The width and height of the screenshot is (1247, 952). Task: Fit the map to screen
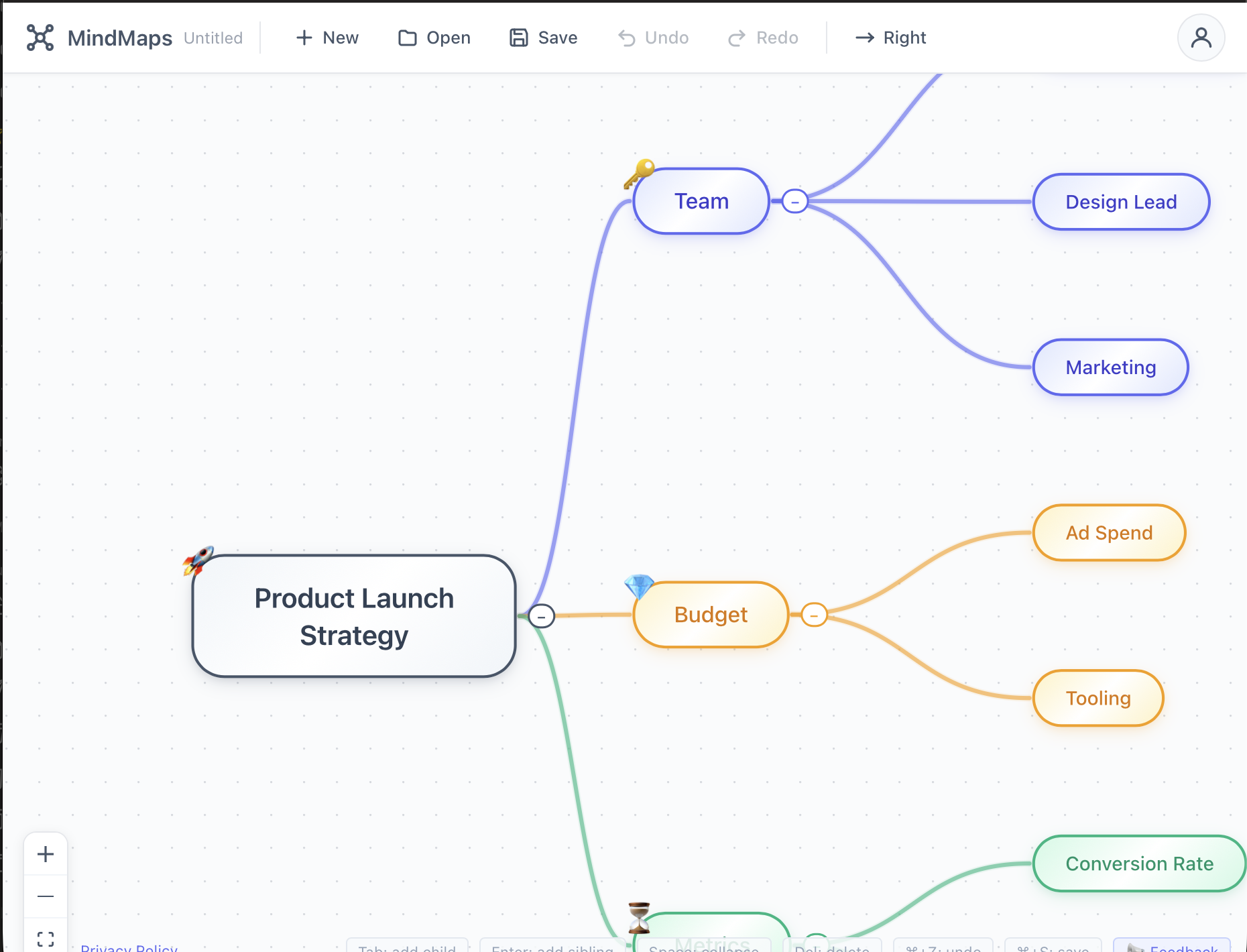(46, 938)
